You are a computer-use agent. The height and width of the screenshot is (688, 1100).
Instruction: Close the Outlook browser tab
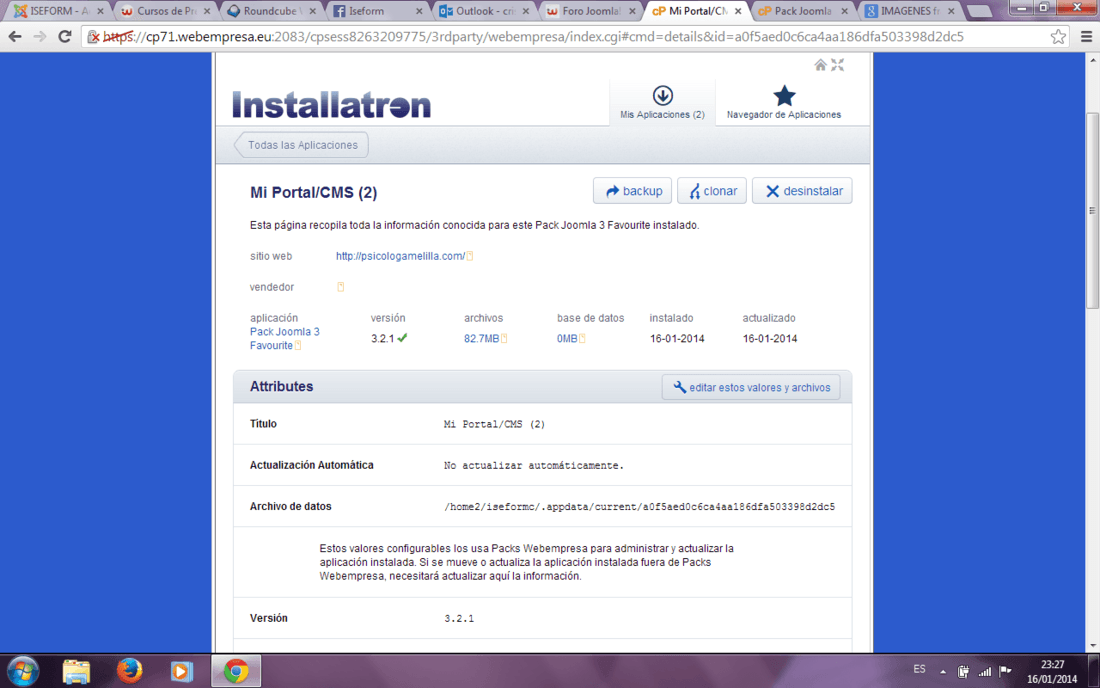525,11
